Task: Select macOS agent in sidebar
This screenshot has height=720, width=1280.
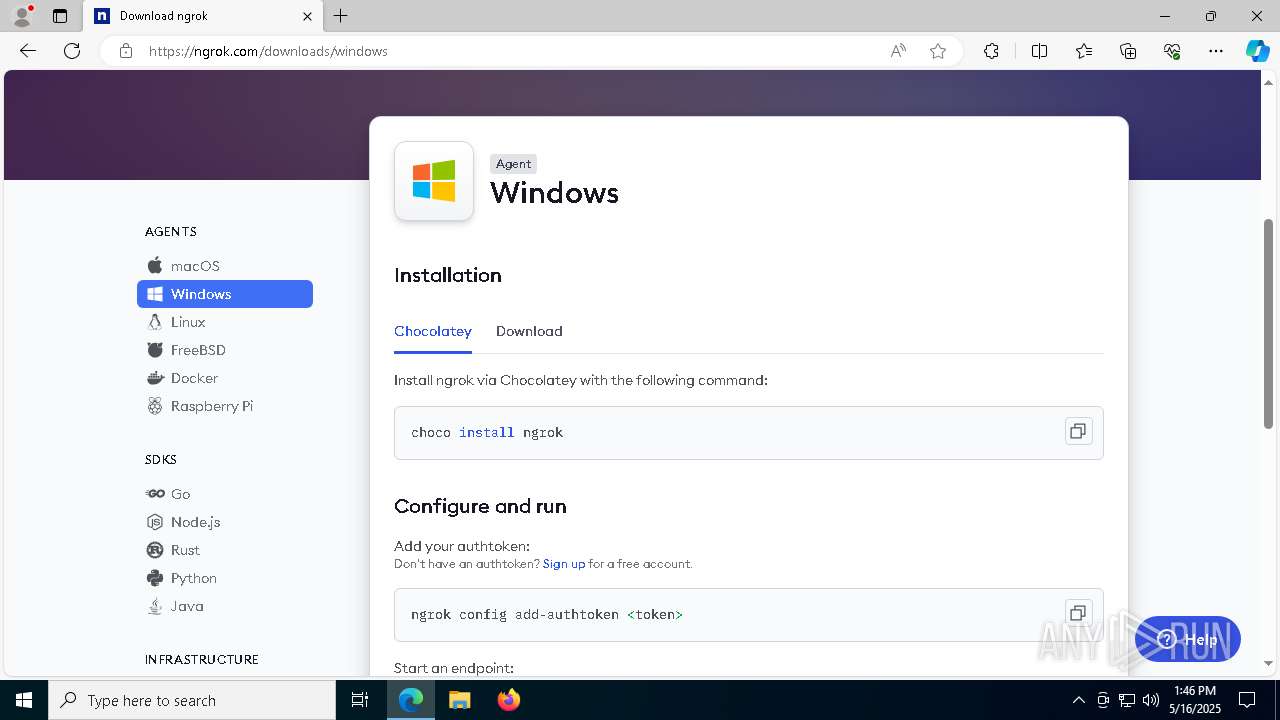Action: click(224, 266)
